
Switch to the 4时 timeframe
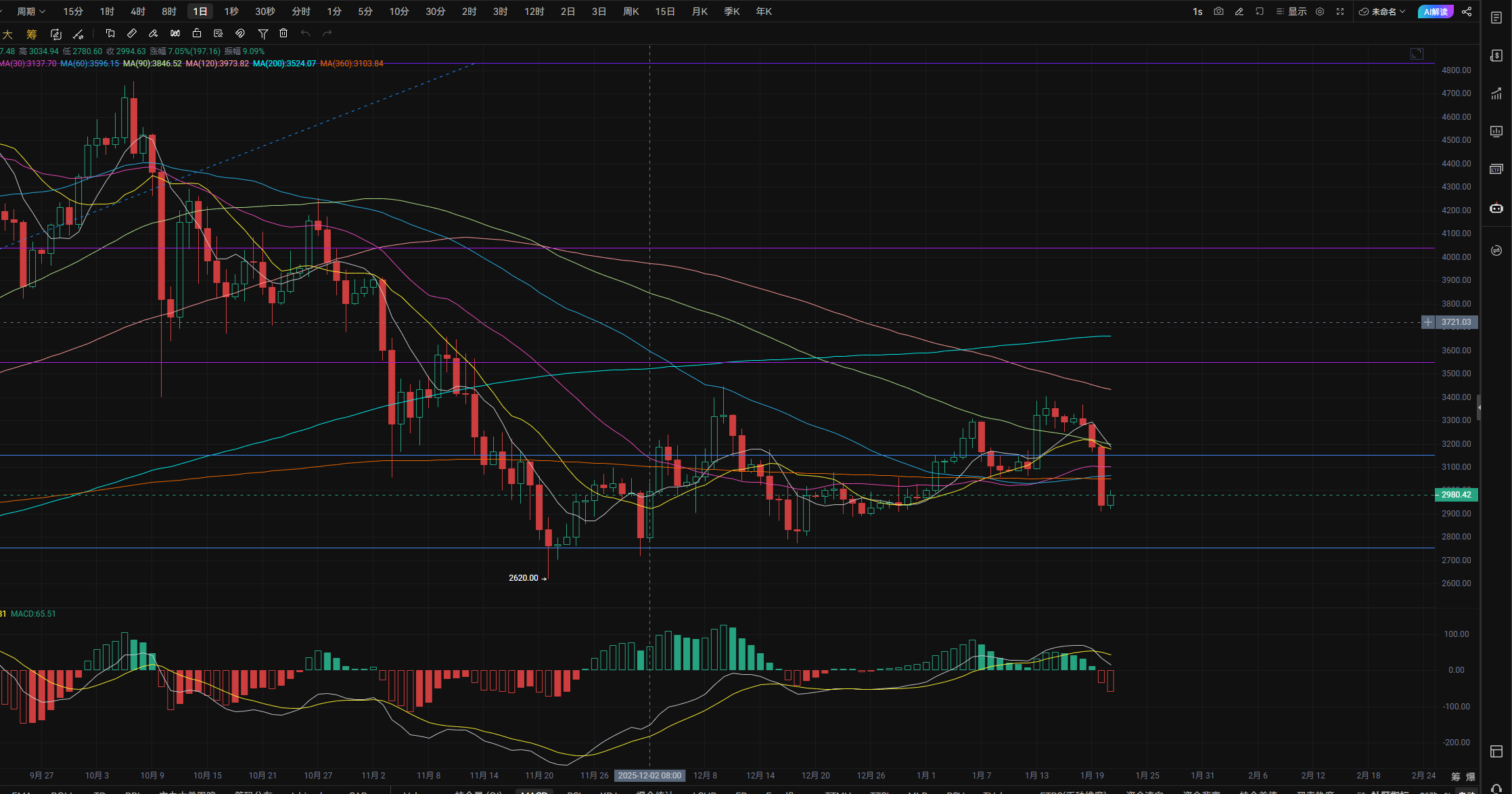tap(138, 12)
